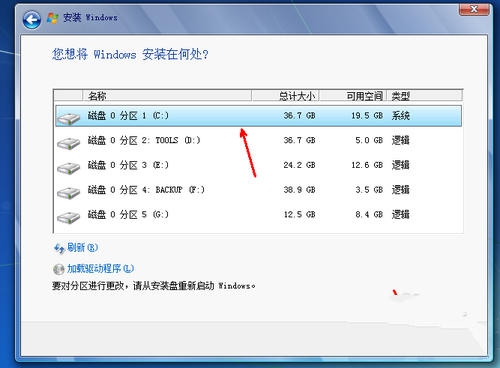
Task: Select 磁盘 0 分区 3 (E:) row
Action: click(258, 165)
